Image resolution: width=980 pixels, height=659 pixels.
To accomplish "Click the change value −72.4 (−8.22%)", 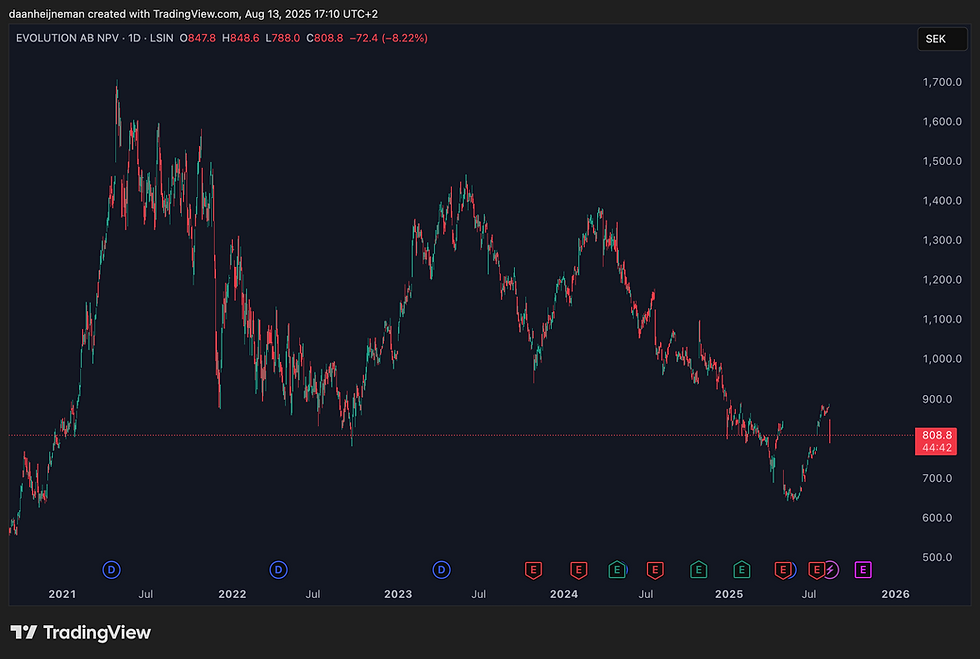I will pos(389,38).
